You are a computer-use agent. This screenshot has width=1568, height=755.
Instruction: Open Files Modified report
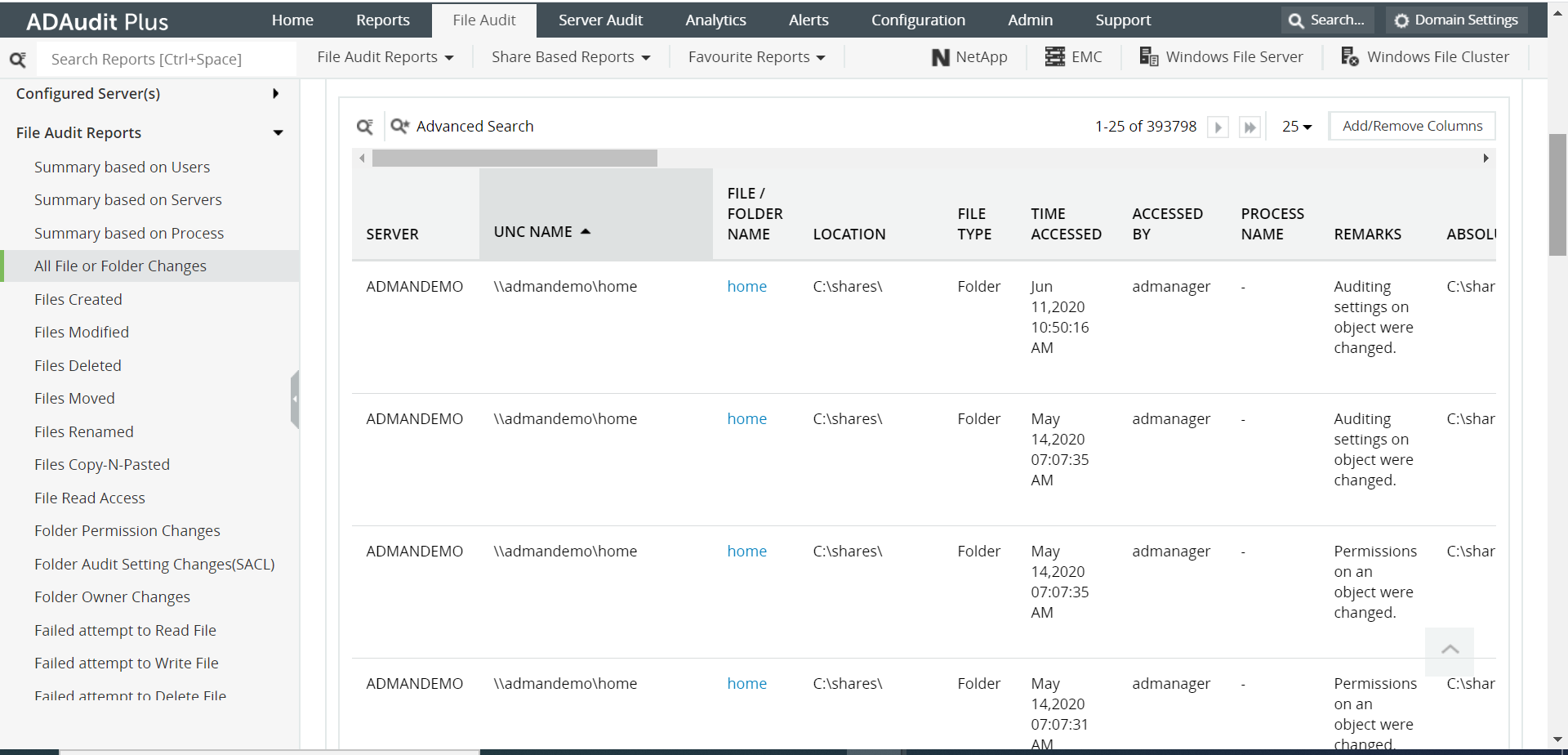(x=82, y=333)
